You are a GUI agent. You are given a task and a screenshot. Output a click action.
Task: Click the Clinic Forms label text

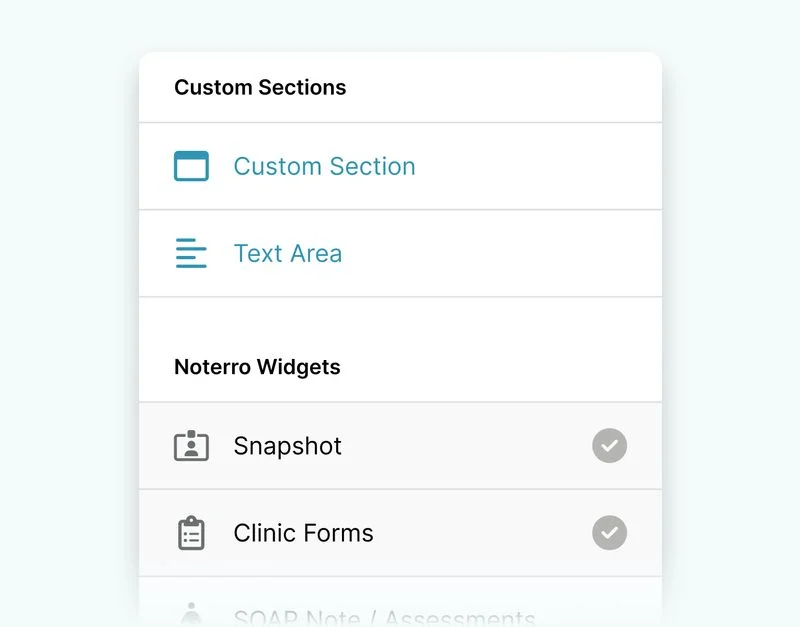(x=302, y=533)
